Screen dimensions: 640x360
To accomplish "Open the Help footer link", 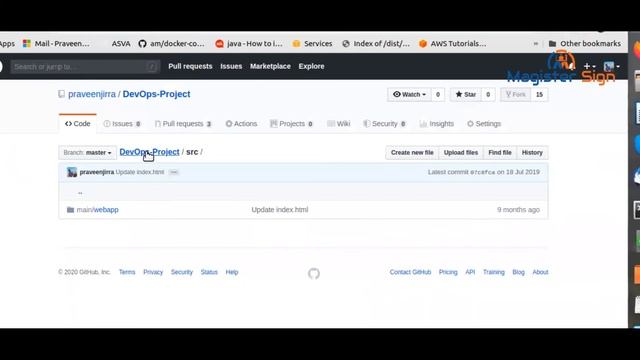I will point(232,272).
